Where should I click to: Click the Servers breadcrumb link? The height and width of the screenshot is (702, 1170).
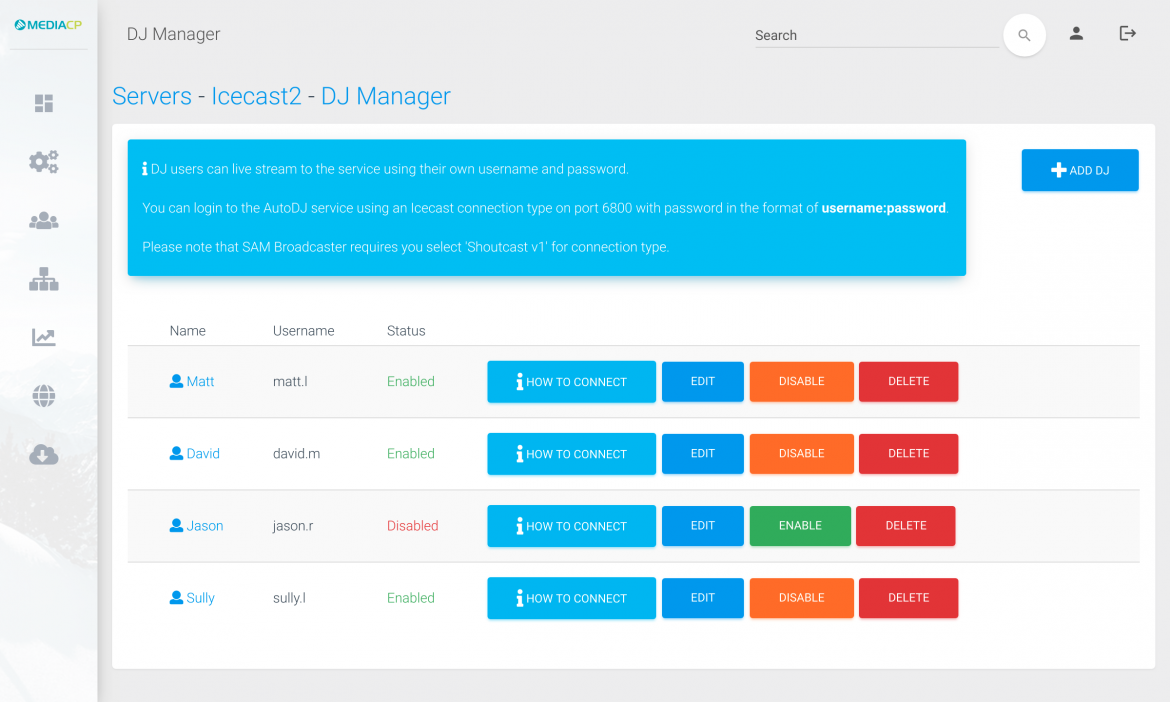[x=152, y=96]
